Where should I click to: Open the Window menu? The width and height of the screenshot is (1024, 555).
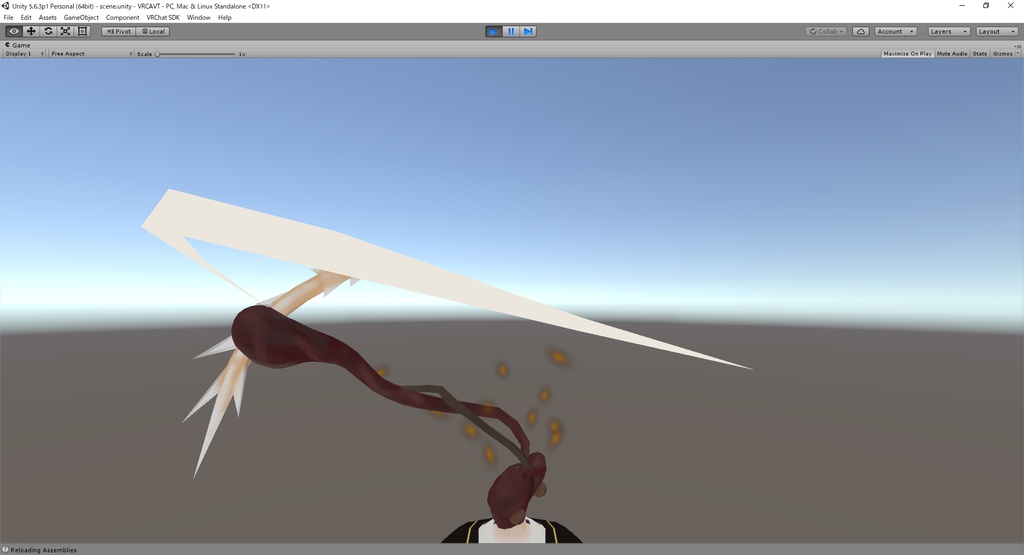click(x=199, y=18)
